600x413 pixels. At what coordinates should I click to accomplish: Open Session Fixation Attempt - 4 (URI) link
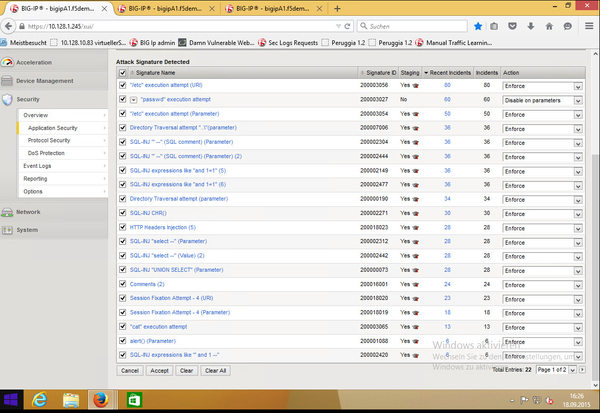coord(171,298)
